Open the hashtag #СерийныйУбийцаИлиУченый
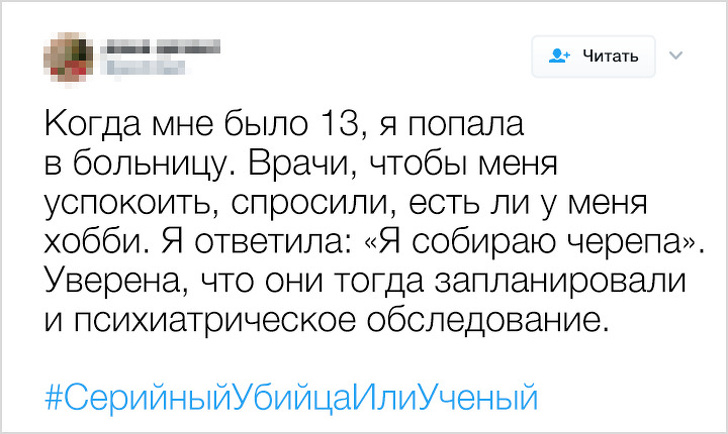The image size is (728, 434). [x=292, y=397]
